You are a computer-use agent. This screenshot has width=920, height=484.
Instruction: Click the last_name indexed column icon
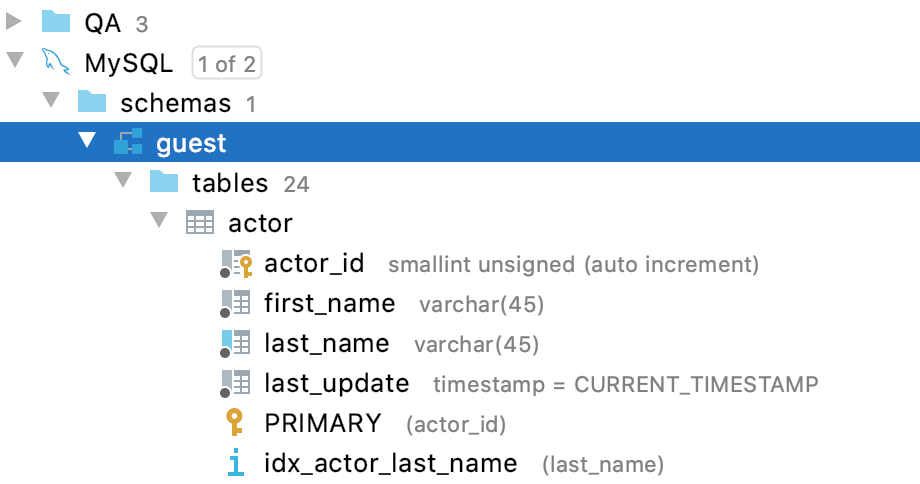tap(236, 343)
